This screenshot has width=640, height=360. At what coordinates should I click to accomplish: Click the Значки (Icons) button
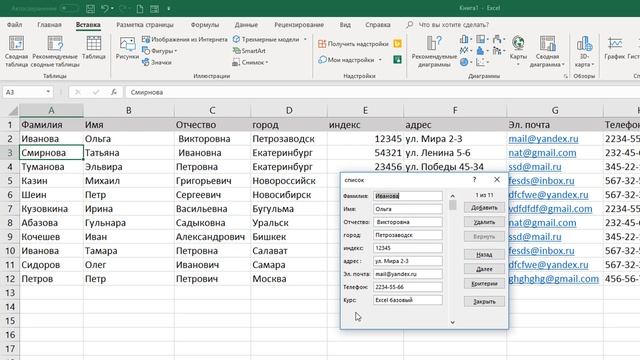(x=157, y=62)
